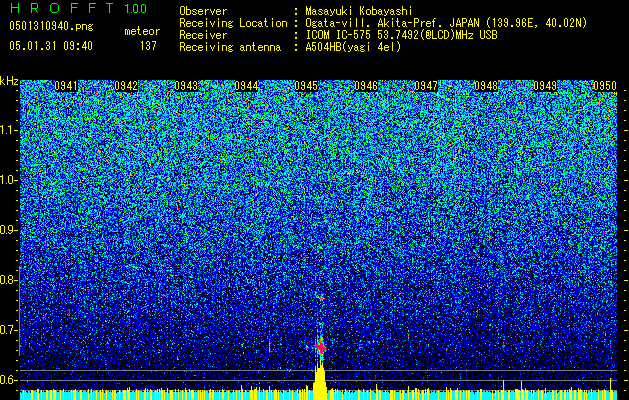Screen dimensions: 629x400
Task: Click the 0941 time marker
Action: click(x=66, y=86)
